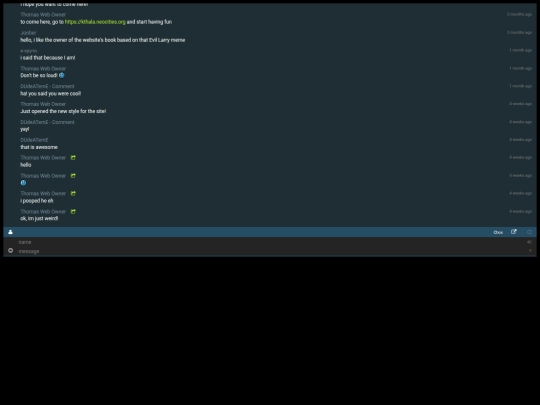The image size is (540, 405).
Task: Open link icon above the lone emoji post
Action: 73,176
